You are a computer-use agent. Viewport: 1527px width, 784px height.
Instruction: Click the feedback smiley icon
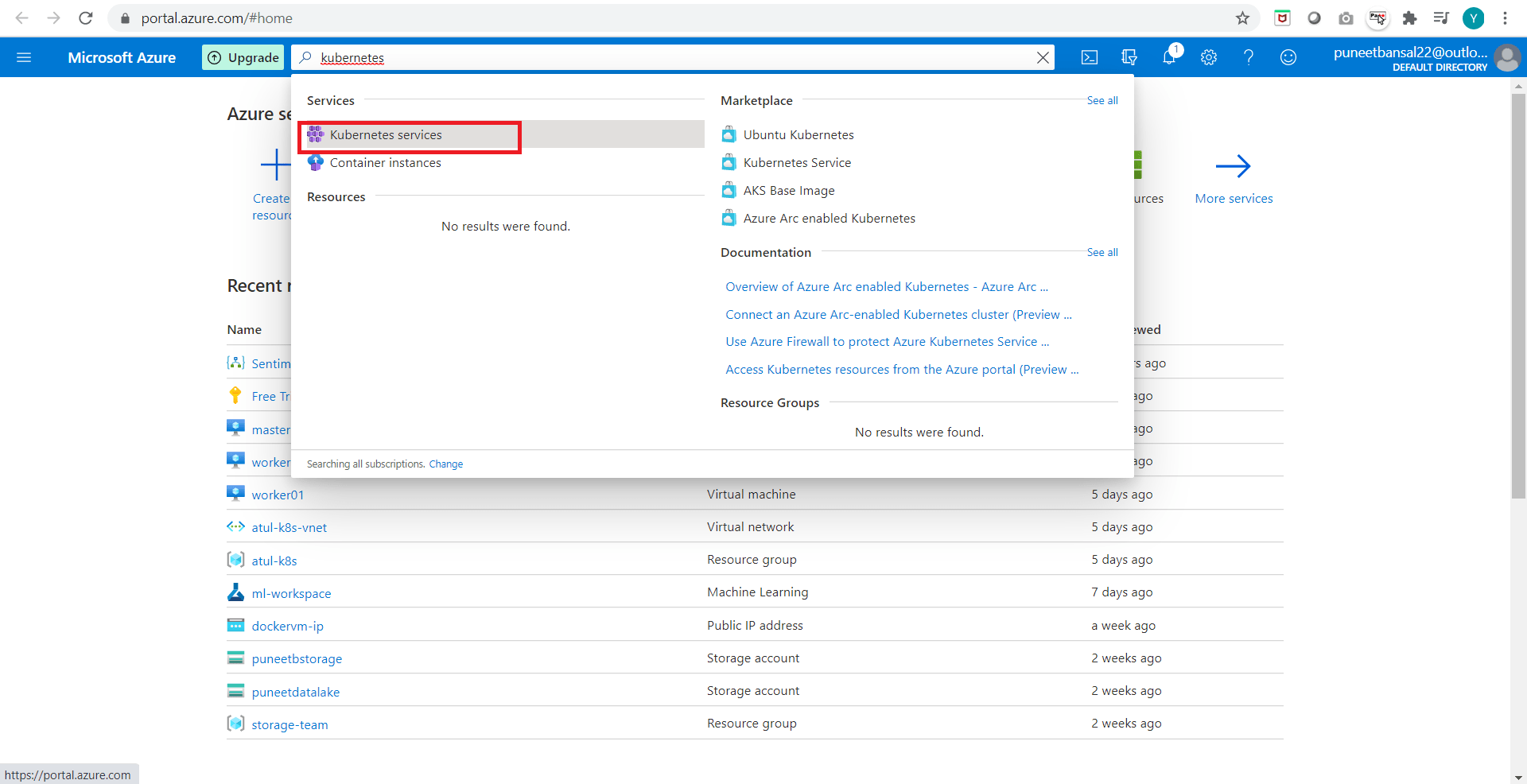1288,57
